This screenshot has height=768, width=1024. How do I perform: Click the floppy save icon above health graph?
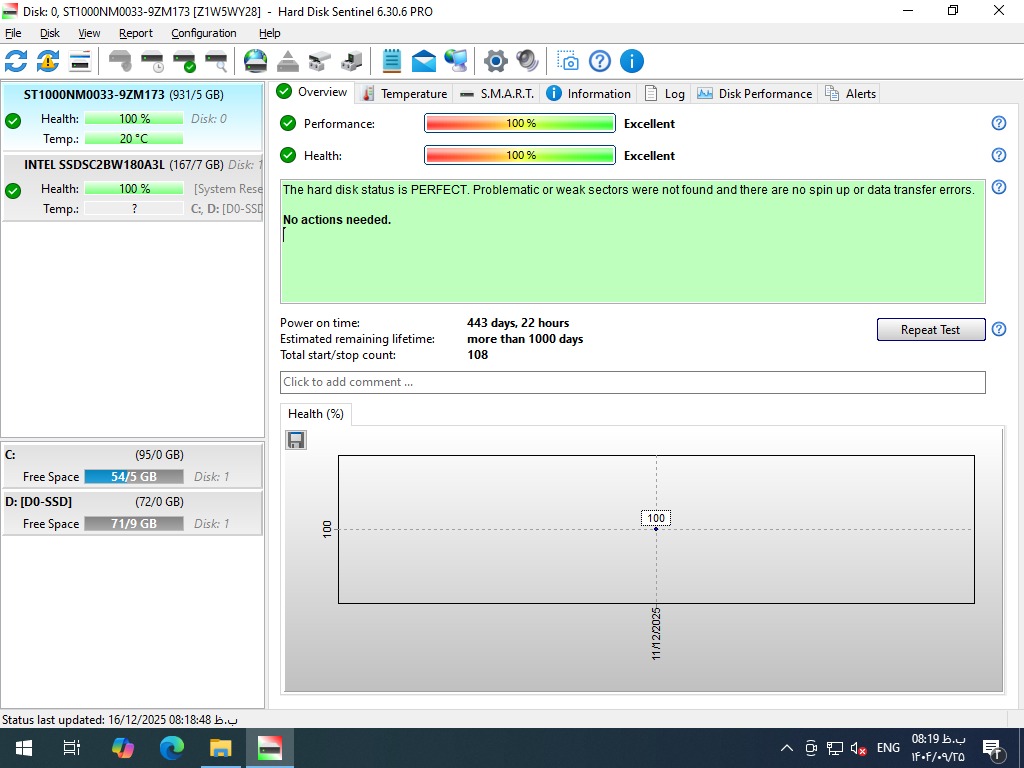click(296, 440)
